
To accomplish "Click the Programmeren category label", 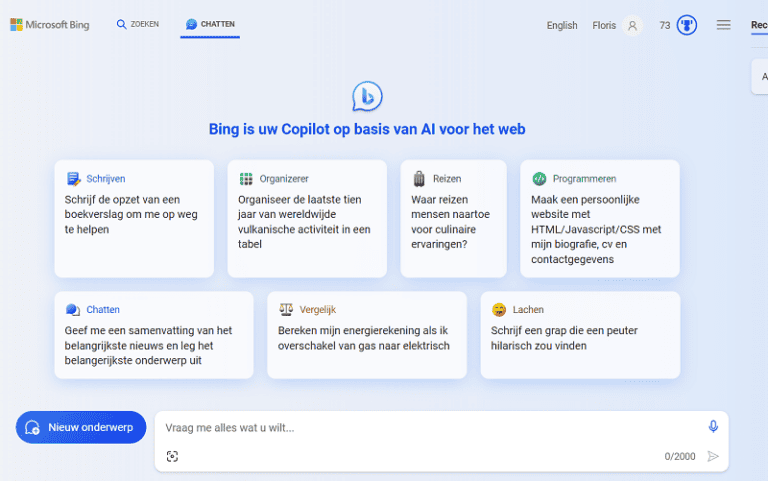I will coord(584,179).
